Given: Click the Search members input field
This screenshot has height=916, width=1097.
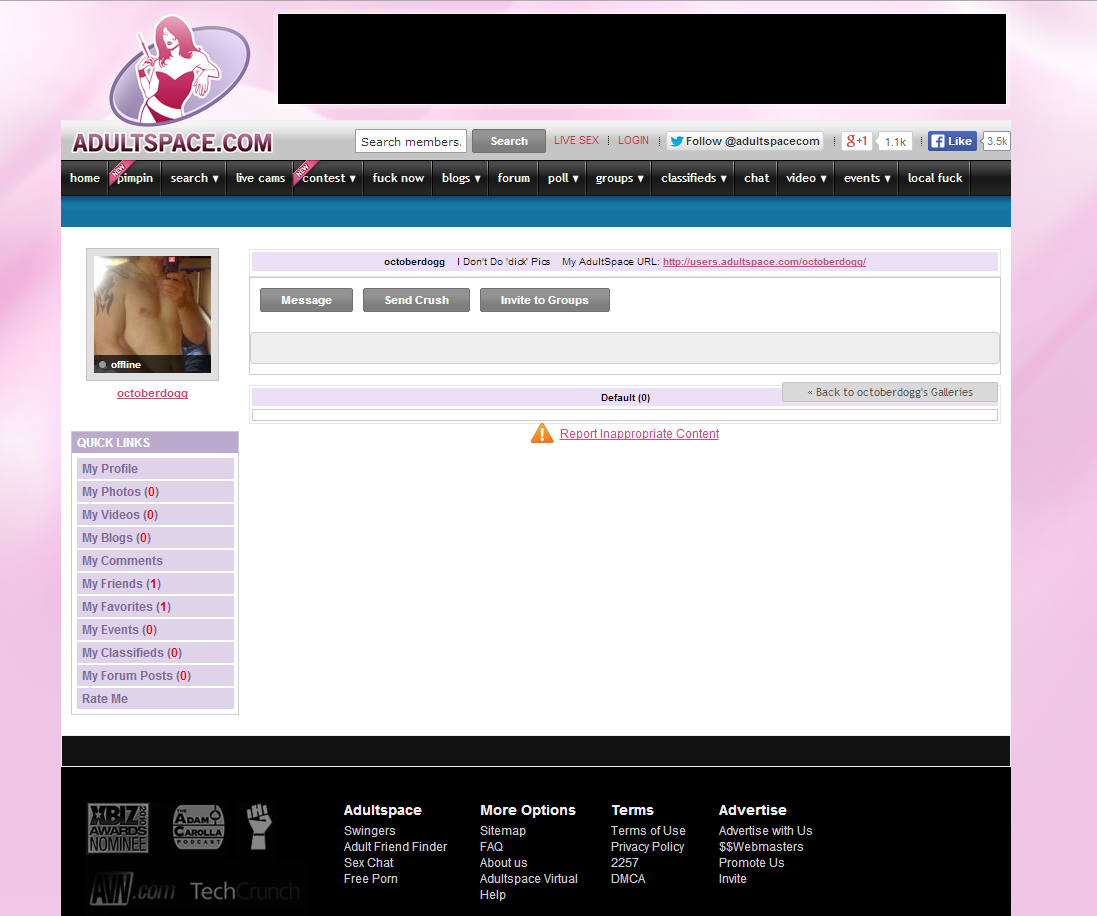Looking at the screenshot, I should click(411, 141).
